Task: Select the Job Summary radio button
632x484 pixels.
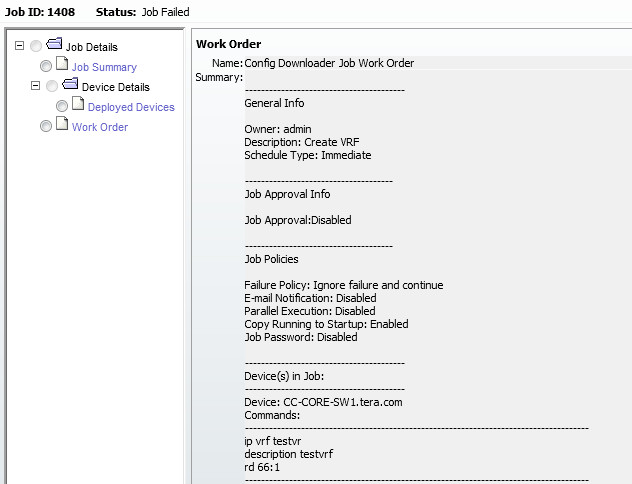Action: point(46,66)
